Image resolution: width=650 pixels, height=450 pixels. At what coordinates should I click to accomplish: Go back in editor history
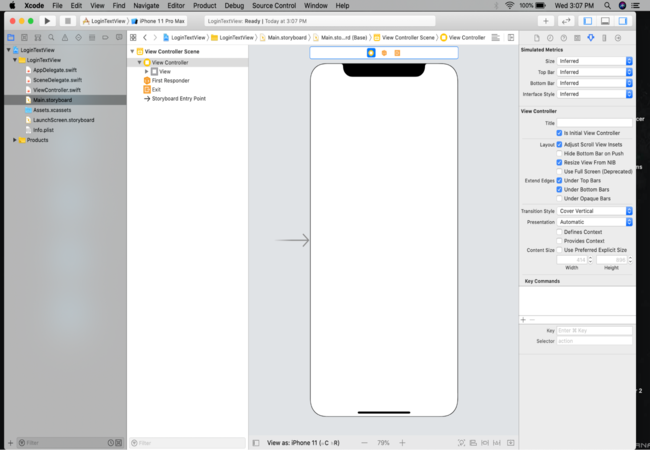click(145, 37)
